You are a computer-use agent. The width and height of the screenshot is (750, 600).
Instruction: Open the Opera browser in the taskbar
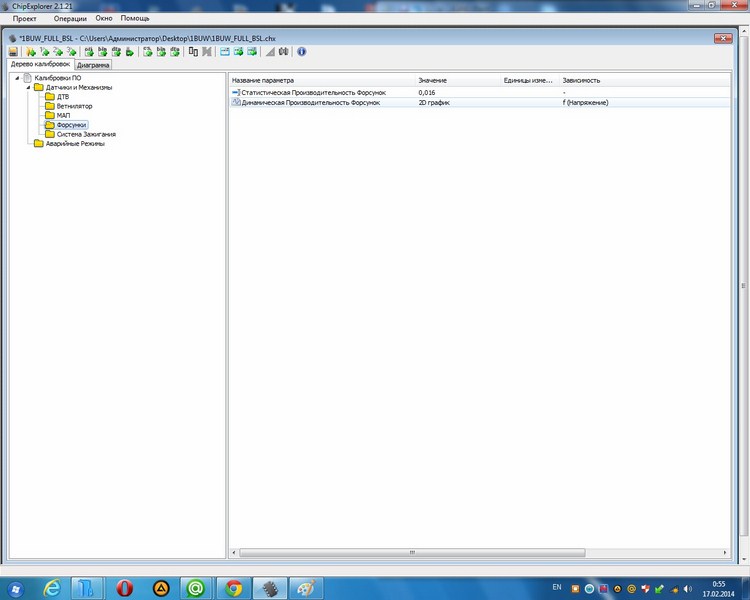tap(125, 587)
